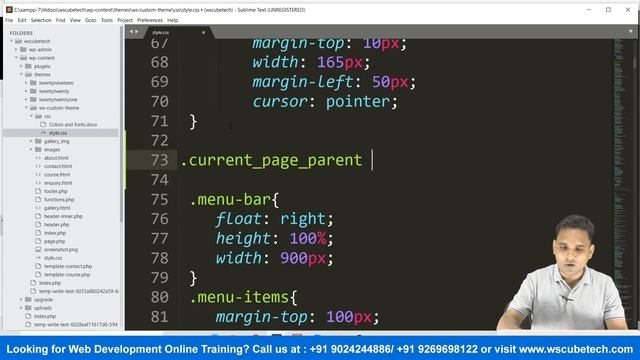Image resolution: width=640 pixels, height=360 pixels.
Task: Go to previous tab with left arrow
Action: click(131, 32)
